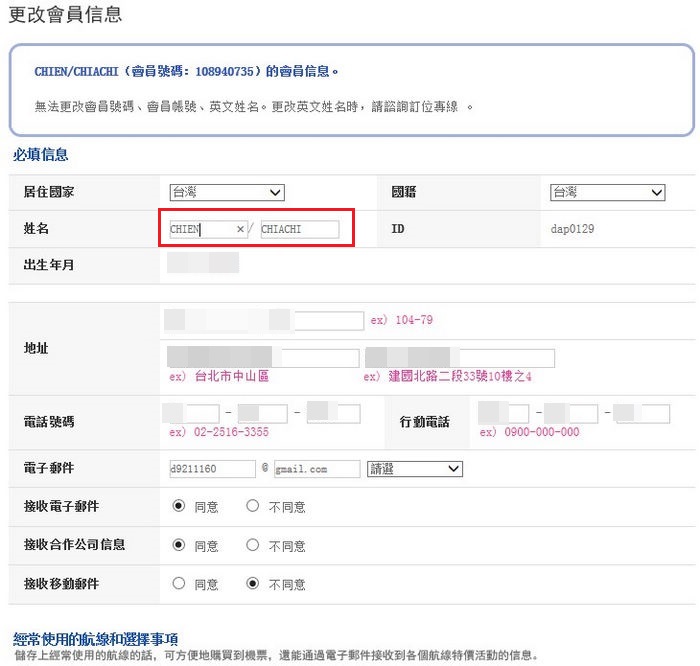Viewport: 700px width, 666px height.
Task: Click the email username field d9211160
Action: pyautogui.click(x=213, y=469)
